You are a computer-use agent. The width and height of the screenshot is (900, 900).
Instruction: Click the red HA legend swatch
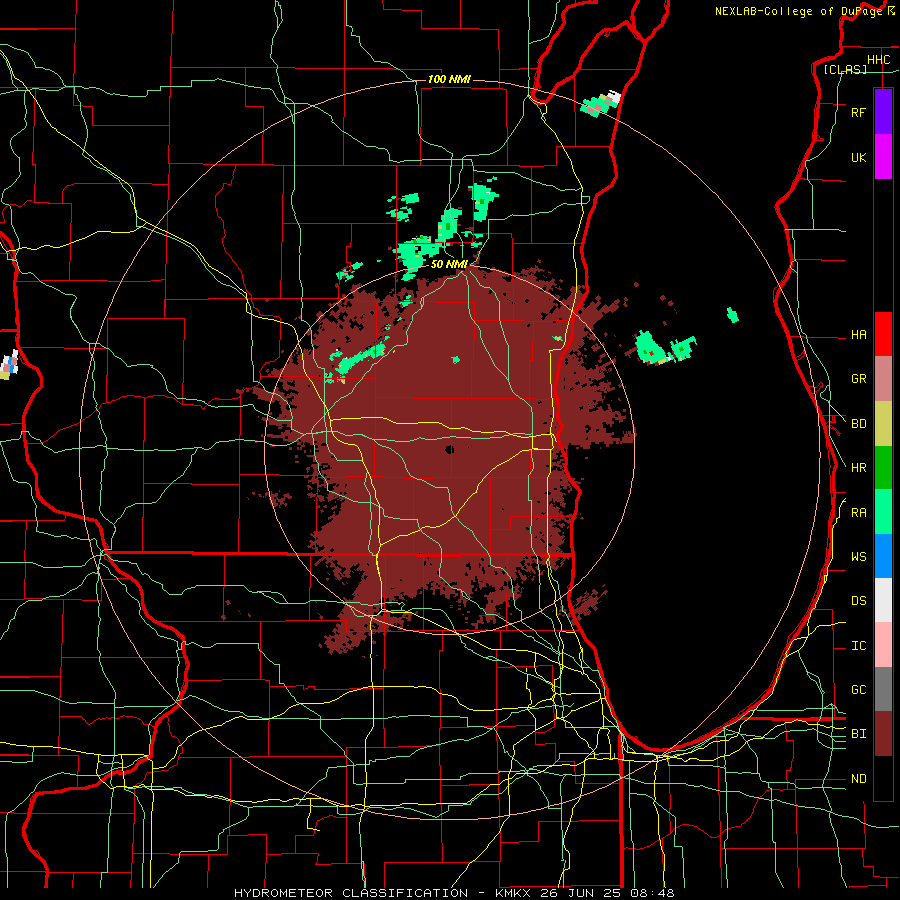pyautogui.click(x=883, y=334)
